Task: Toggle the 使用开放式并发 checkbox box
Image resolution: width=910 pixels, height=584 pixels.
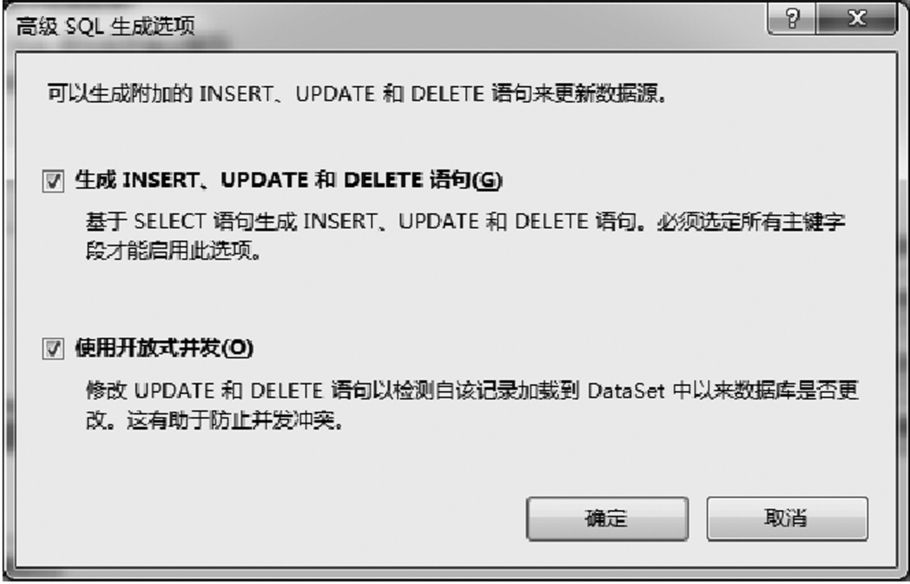Action: (x=53, y=349)
